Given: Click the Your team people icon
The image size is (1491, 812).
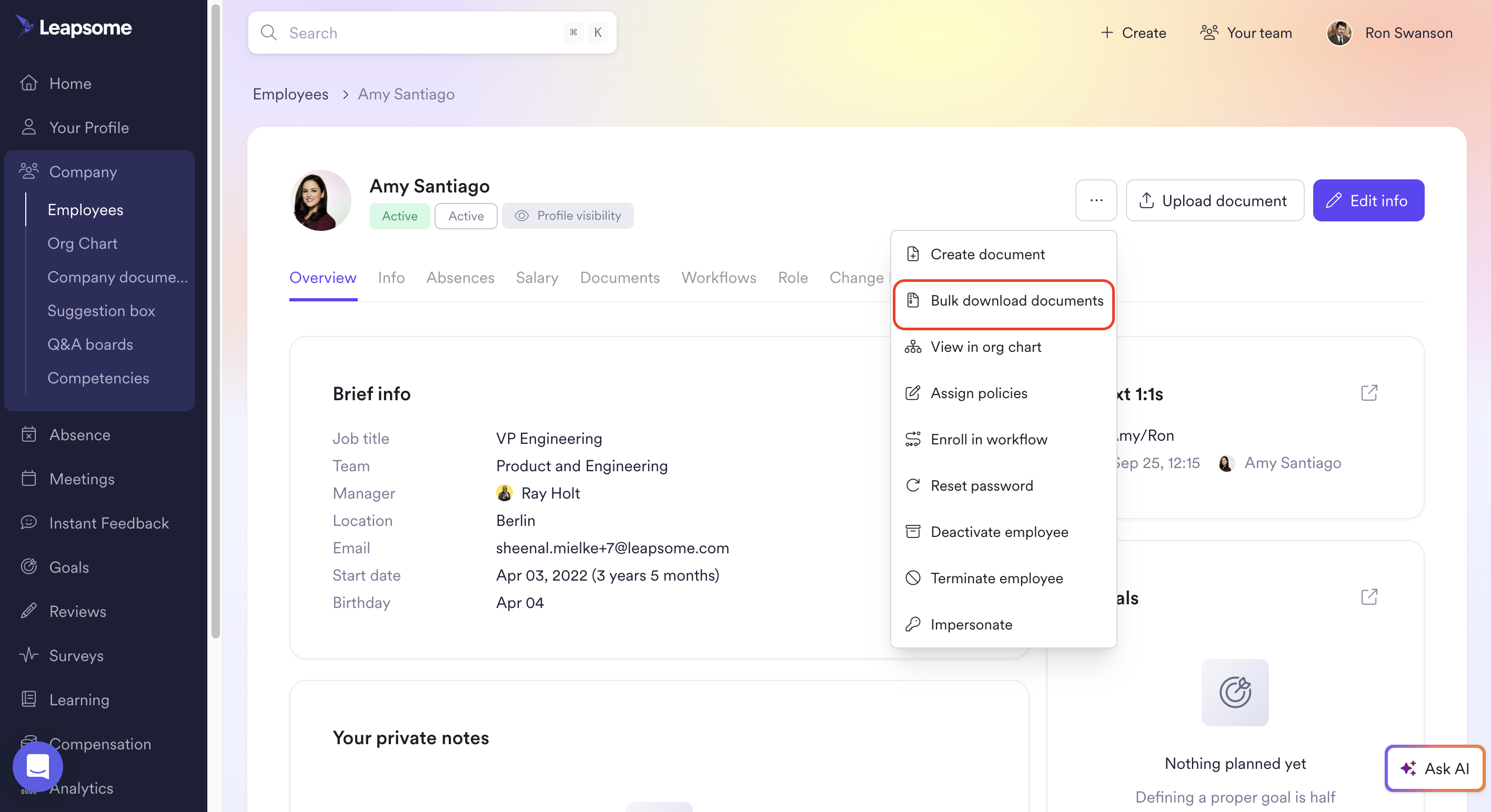Looking at the screenshot, I should tap(1209, 33).
